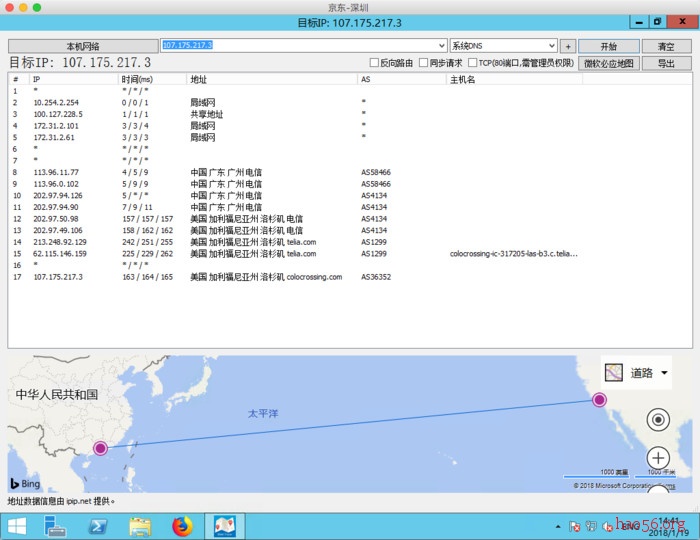The image size is (700, 540).
Task: Select hop 202.97.49.106
Action: tap(350, 230)
